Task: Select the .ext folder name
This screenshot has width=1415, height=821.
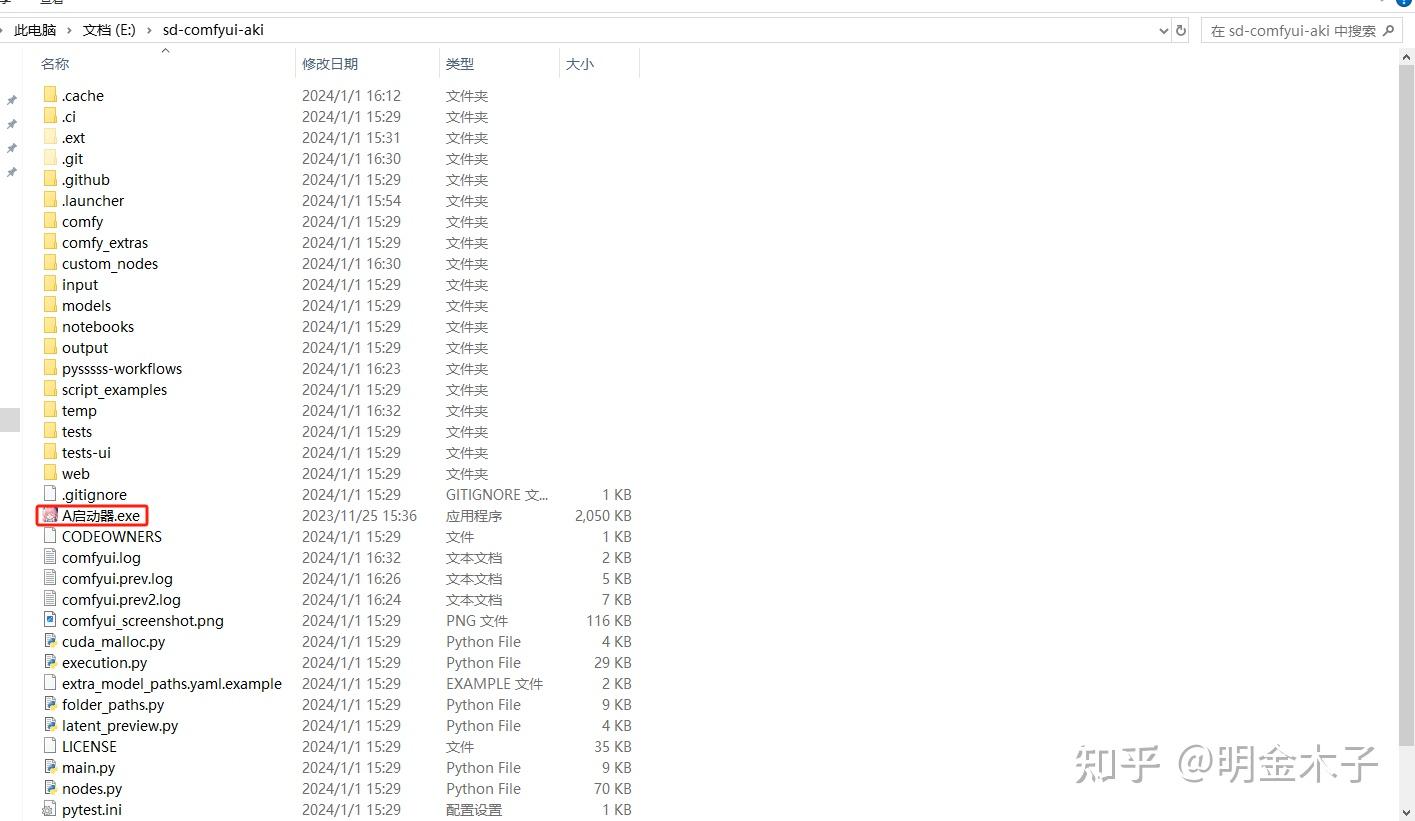Action: pos(73,137)
